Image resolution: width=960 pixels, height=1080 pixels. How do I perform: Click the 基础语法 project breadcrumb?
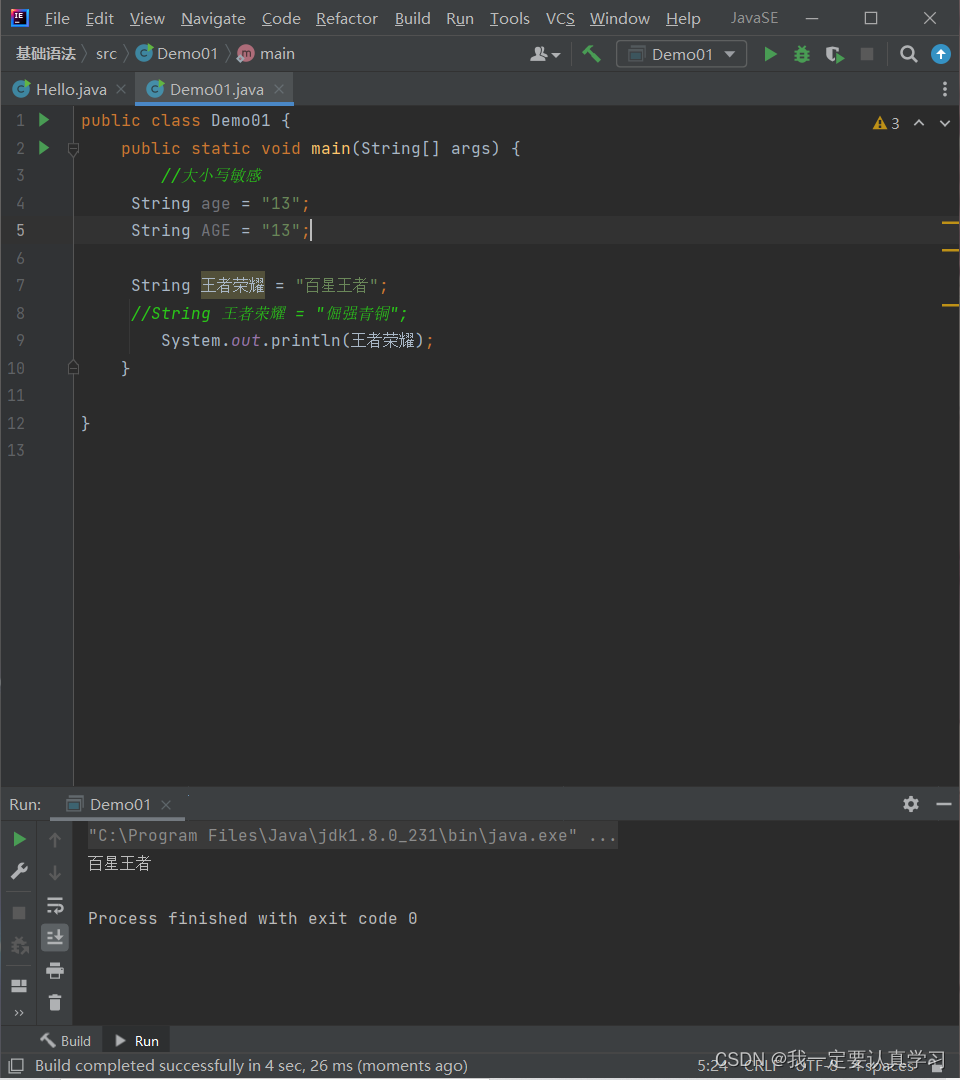pyautogui.click(x=45, y=54)
